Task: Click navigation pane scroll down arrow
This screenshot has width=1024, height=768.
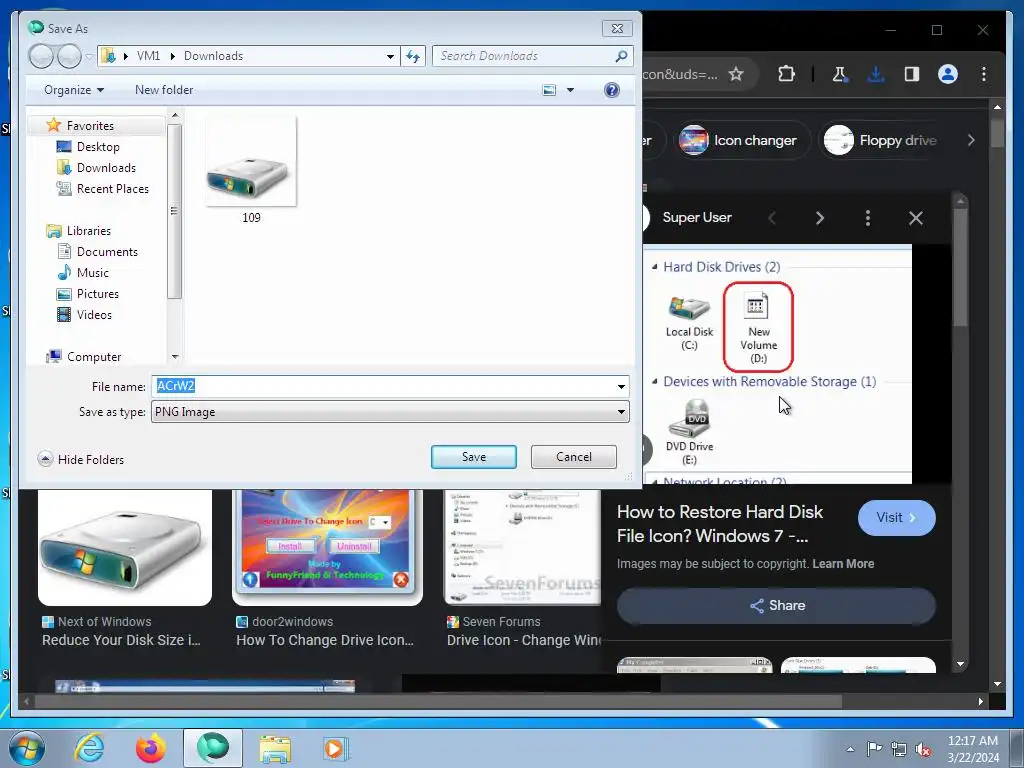Action: point(174,357)
